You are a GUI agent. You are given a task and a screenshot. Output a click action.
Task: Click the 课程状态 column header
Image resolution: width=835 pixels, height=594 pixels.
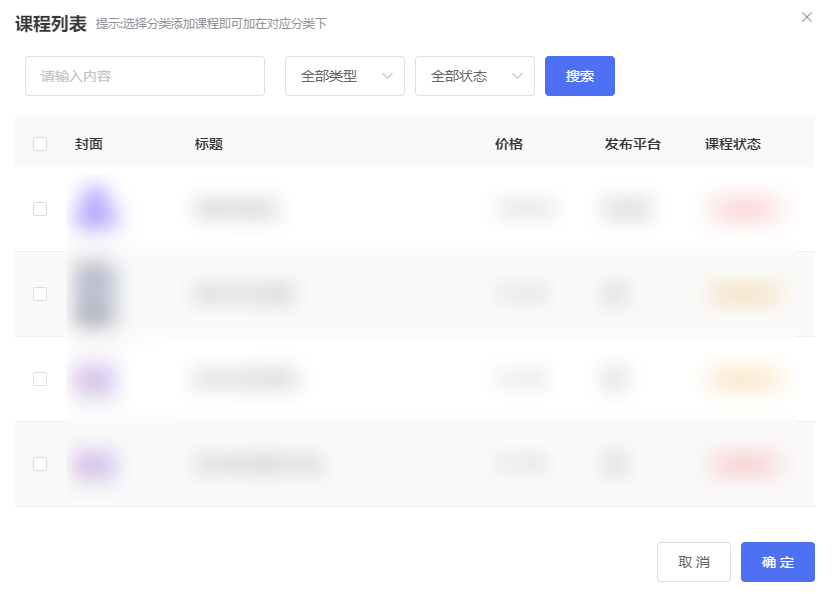[x=732, y=144]
